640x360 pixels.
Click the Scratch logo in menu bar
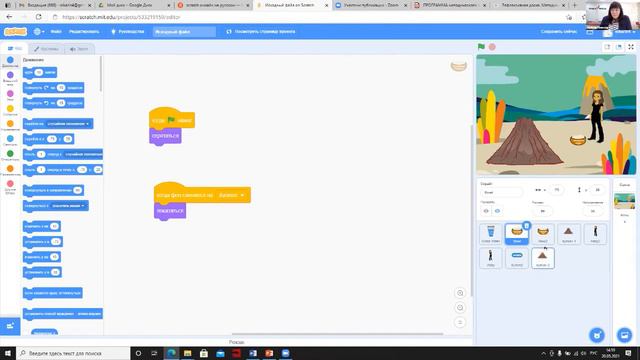[15, 31]
